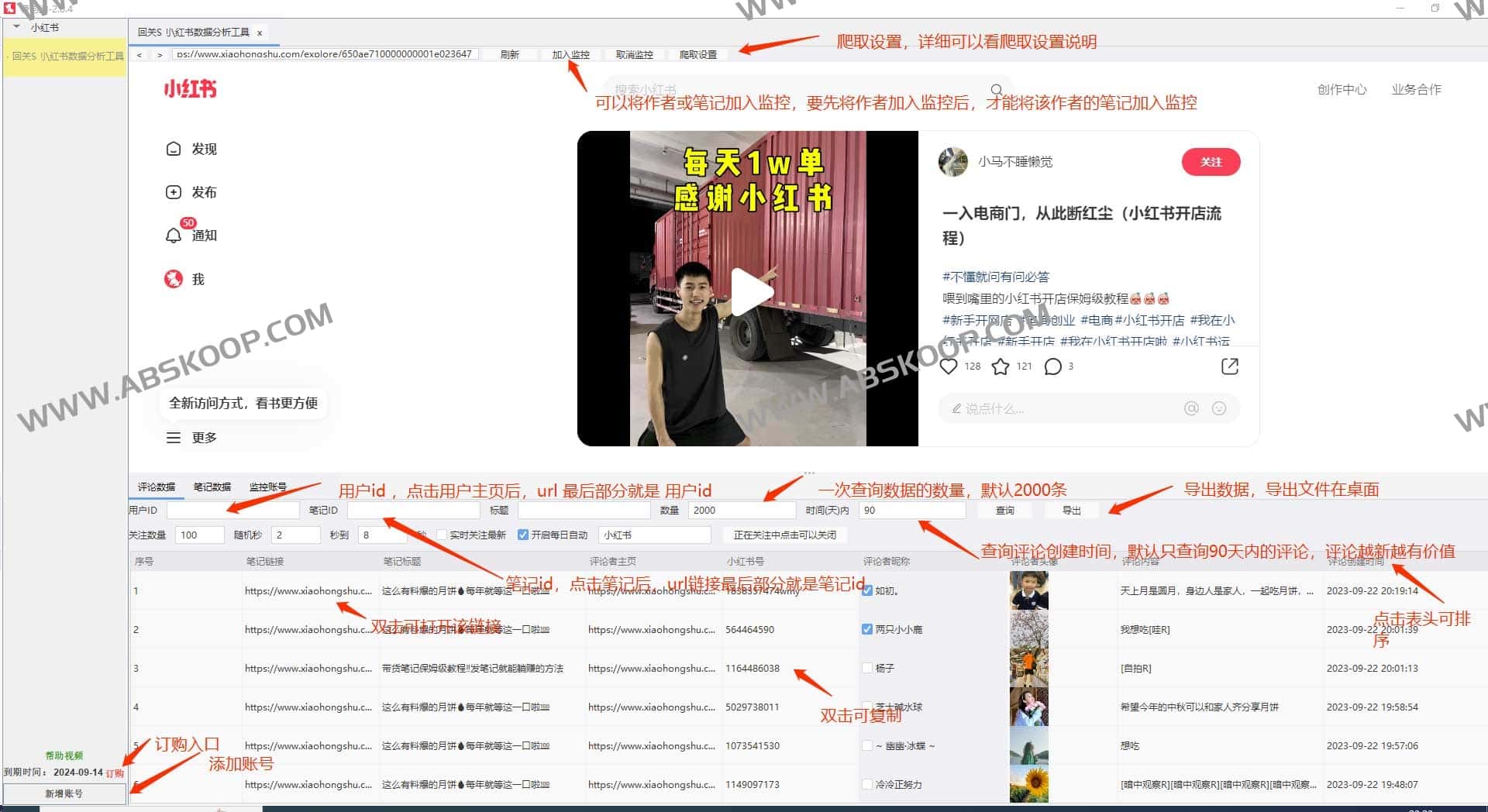Check the row checkbox next to 杨子
The width and height of the screenshot is (1488, 812).
point(866,667)
